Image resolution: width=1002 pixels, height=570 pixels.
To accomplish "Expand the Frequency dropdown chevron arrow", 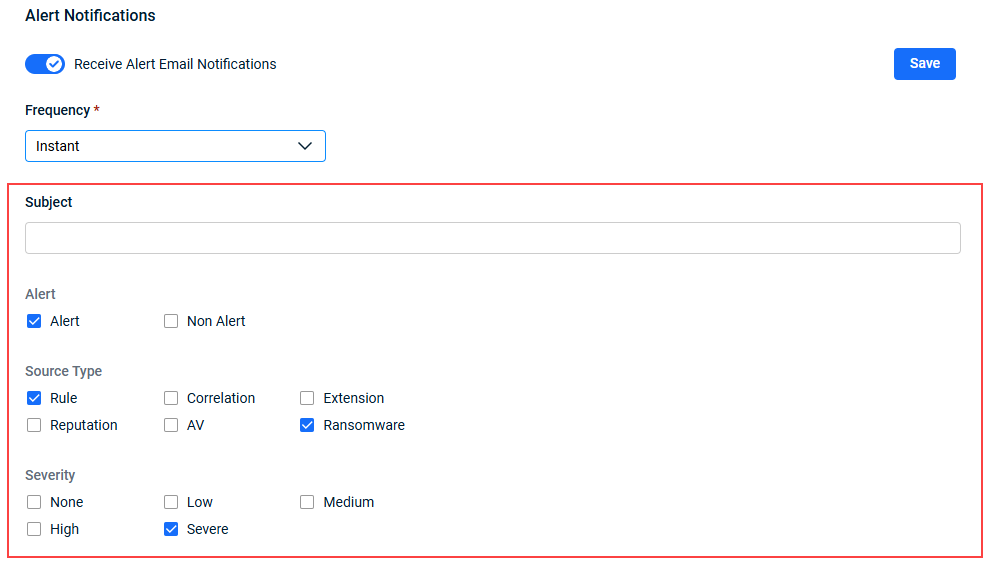I will coord(305,146).
